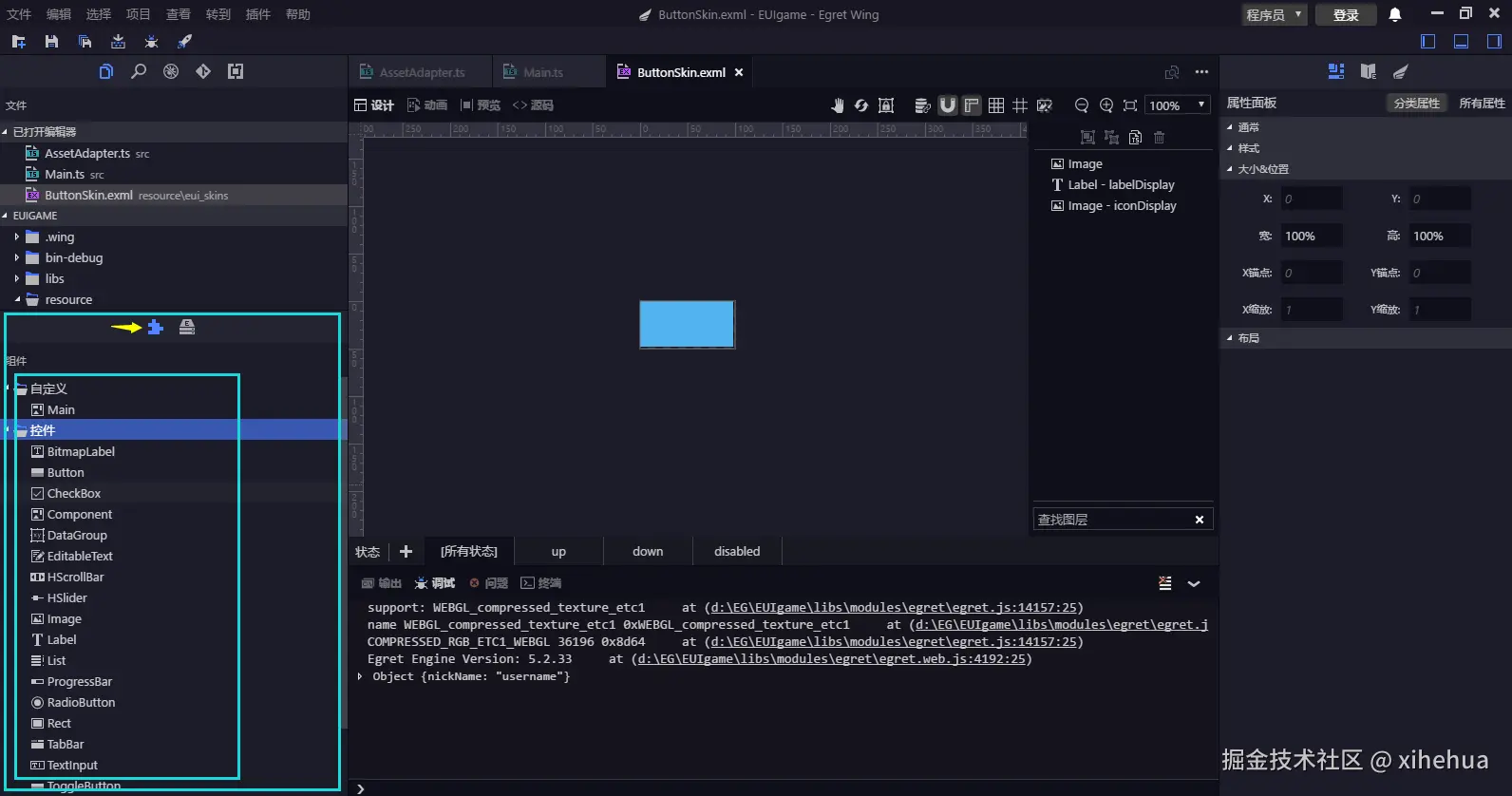This screenshot has height=796, width=1512.
Task: Click the background image settings icon
Action: pos(1045,105)
